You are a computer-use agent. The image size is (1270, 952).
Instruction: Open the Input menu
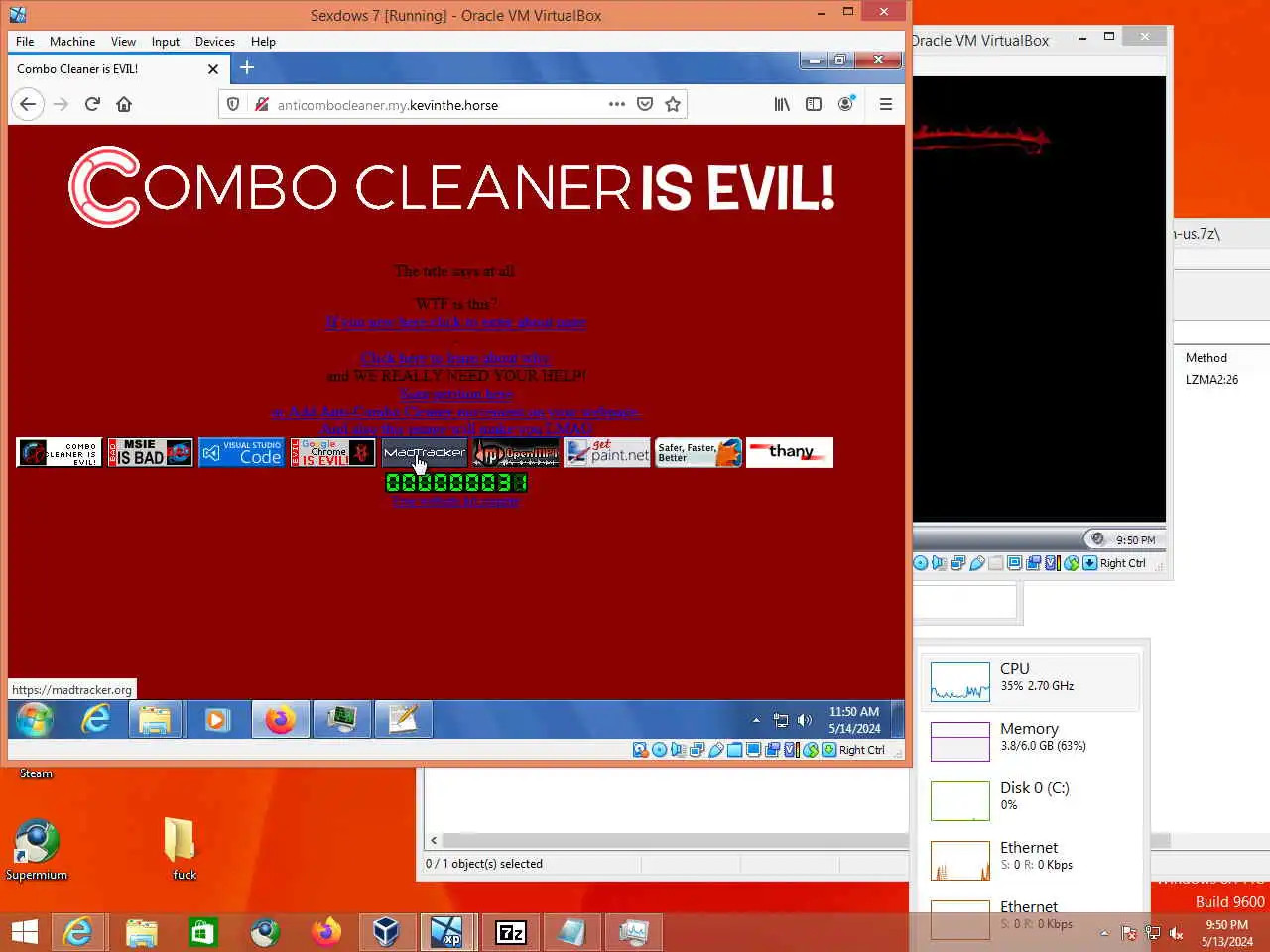tap(166, 42)
